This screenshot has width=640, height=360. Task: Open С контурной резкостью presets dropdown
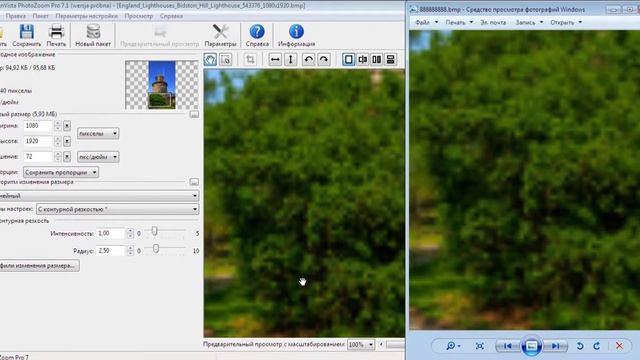pyautogui.click(x=118, y=209)
